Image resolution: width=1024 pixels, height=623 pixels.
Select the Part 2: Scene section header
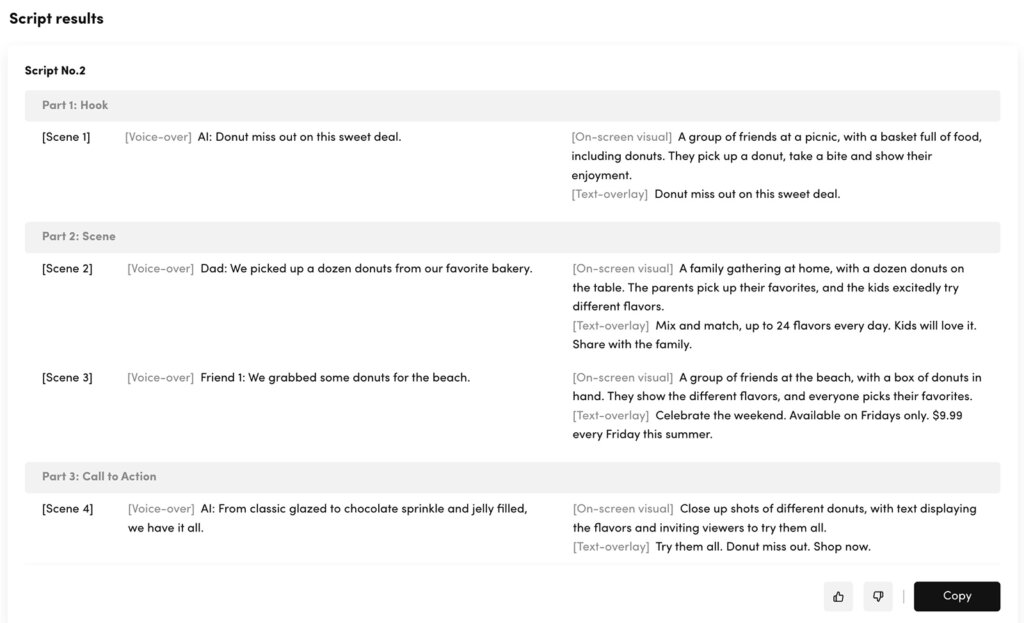coord(79,237)
